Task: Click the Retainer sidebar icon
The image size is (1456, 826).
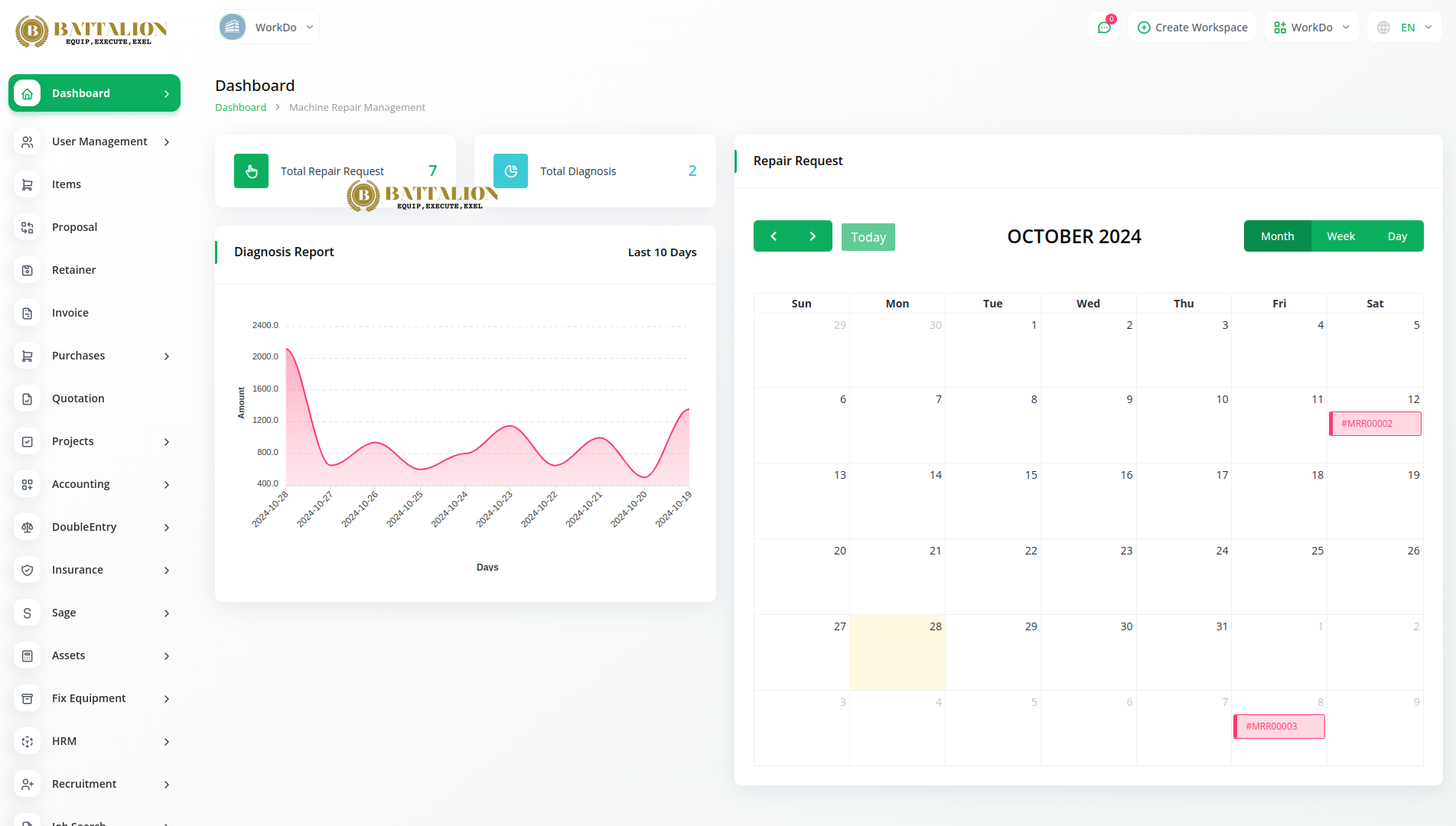Action: pos(28,270)
